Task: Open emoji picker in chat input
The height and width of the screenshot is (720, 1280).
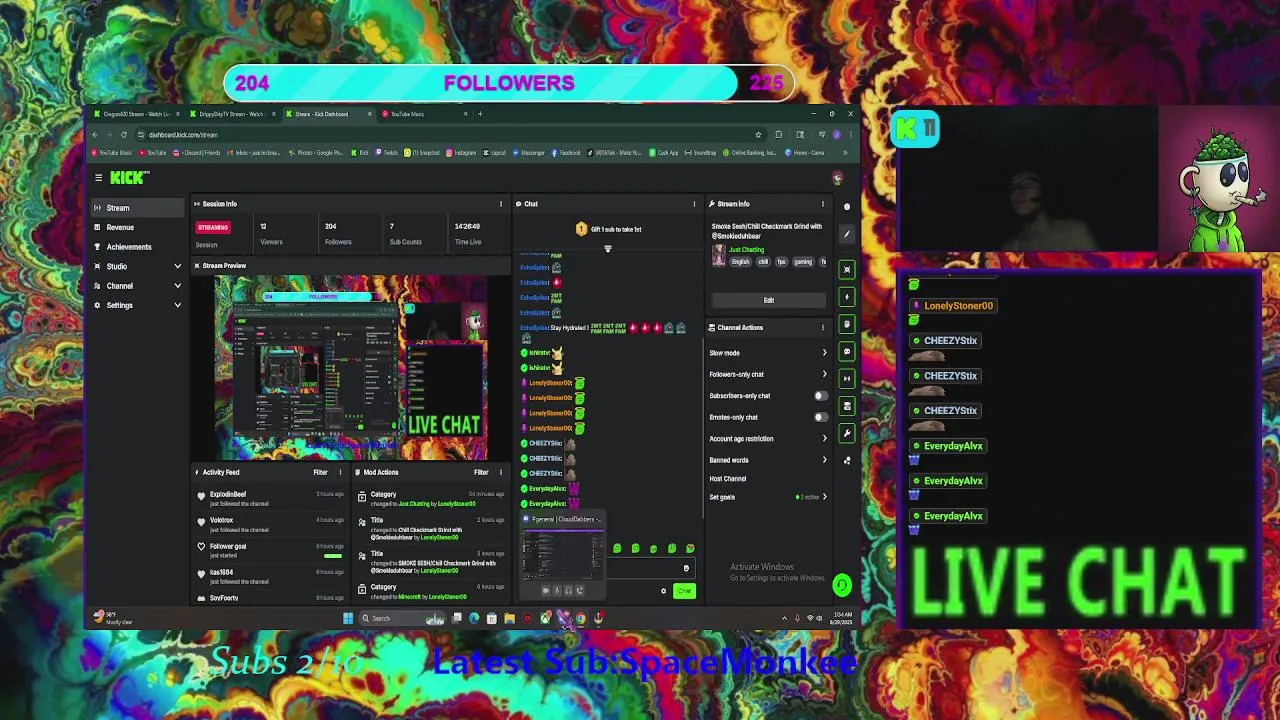Action: point(686,568)
